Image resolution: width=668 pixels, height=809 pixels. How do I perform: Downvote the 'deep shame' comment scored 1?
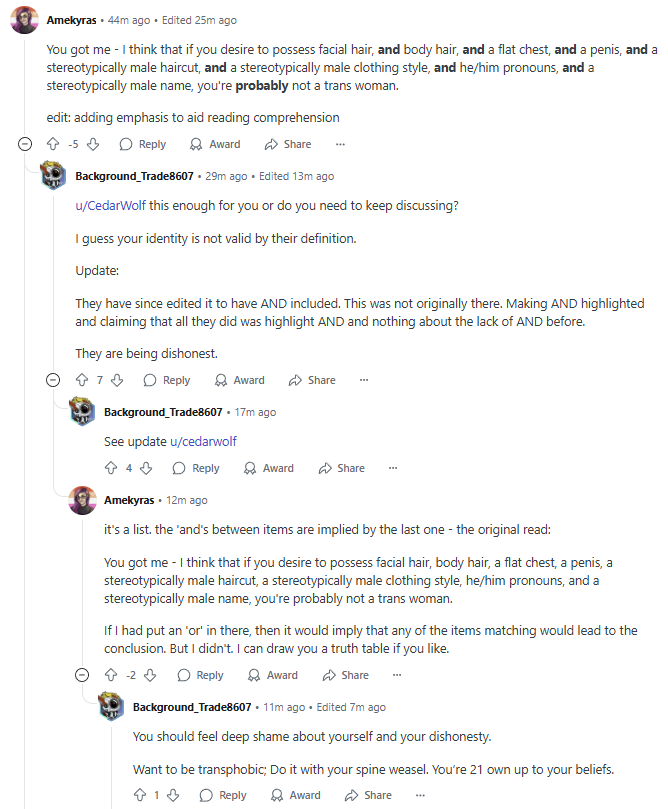pyautogui.click(x=174, y=795)
